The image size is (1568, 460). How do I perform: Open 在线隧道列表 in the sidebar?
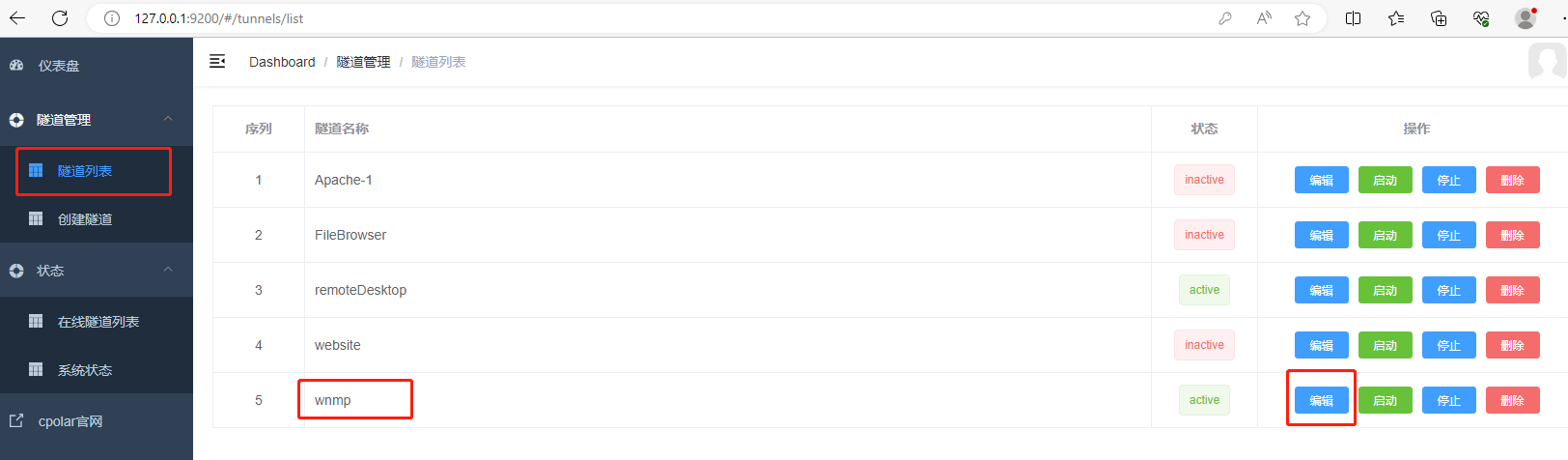pos(97,322)
